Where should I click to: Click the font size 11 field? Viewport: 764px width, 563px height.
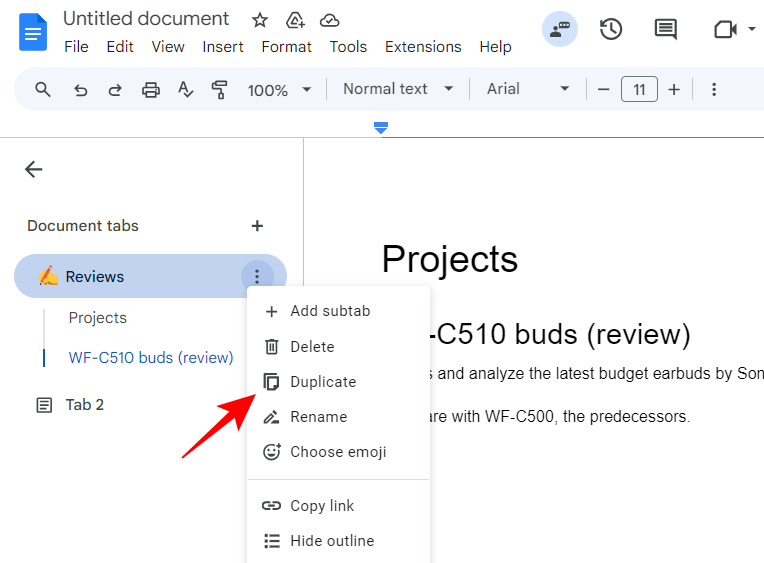639,90
